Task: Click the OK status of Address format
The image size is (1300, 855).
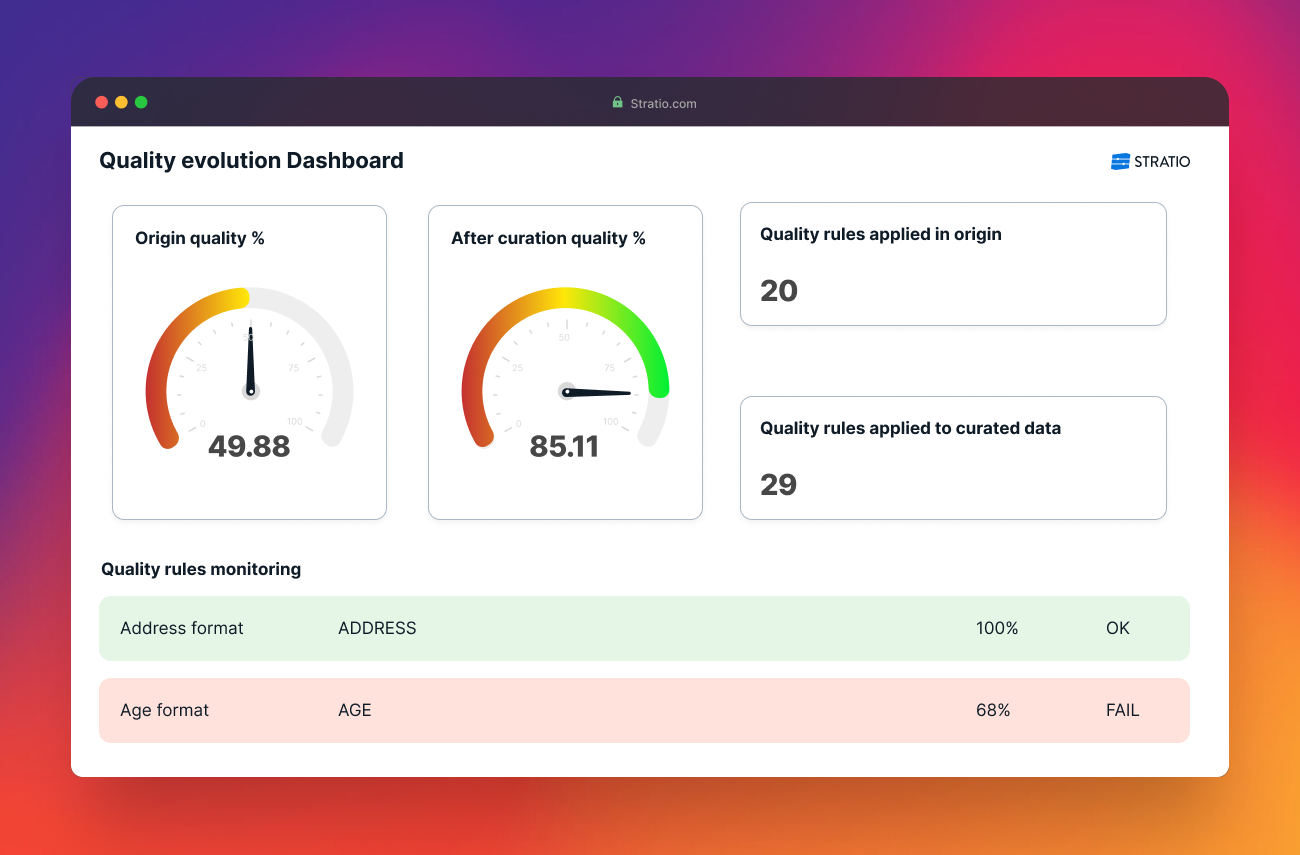Action: click(x=1117, y=628)
